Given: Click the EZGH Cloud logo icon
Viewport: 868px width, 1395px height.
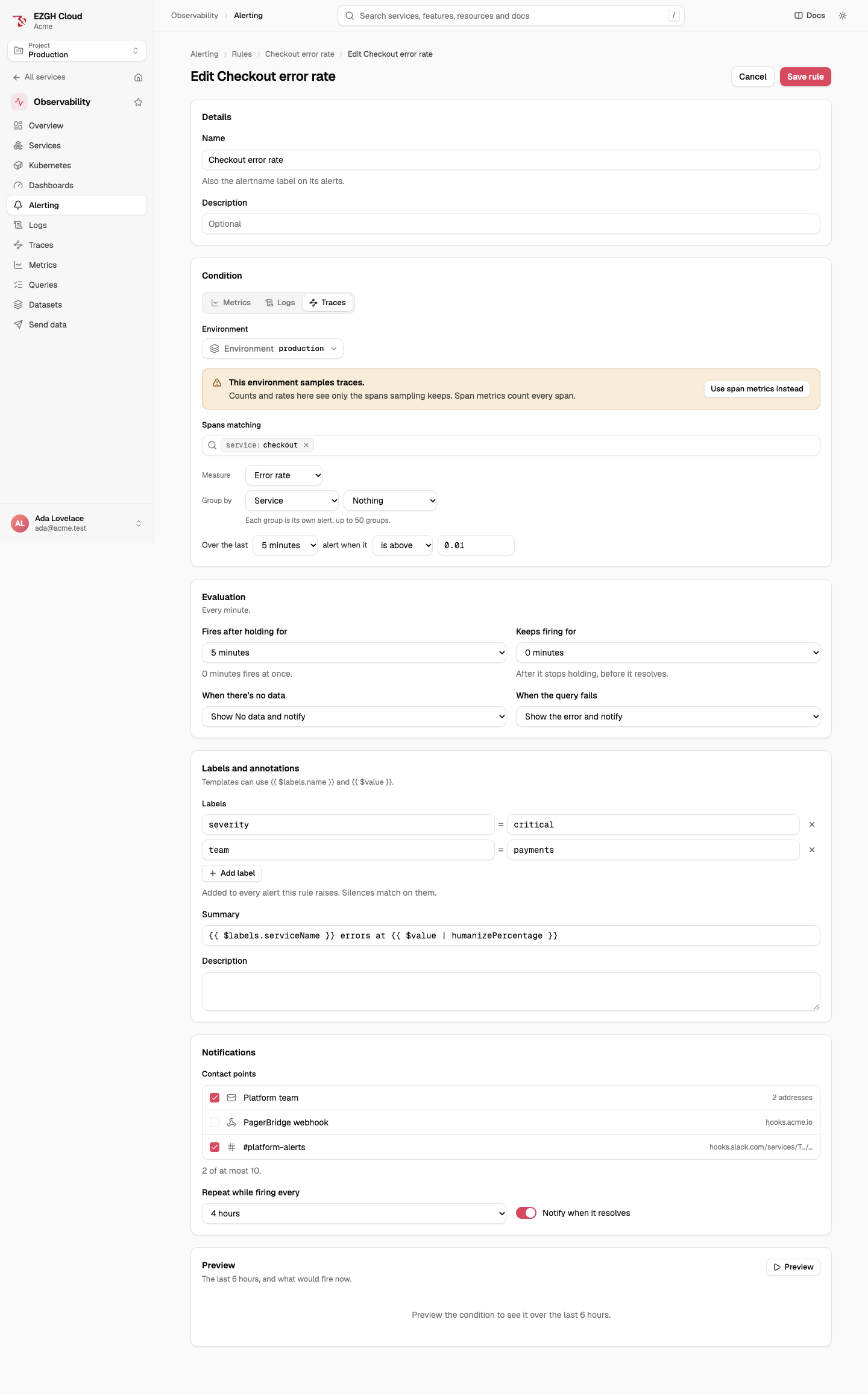Looking at the screenshot, I should point(19,21).
